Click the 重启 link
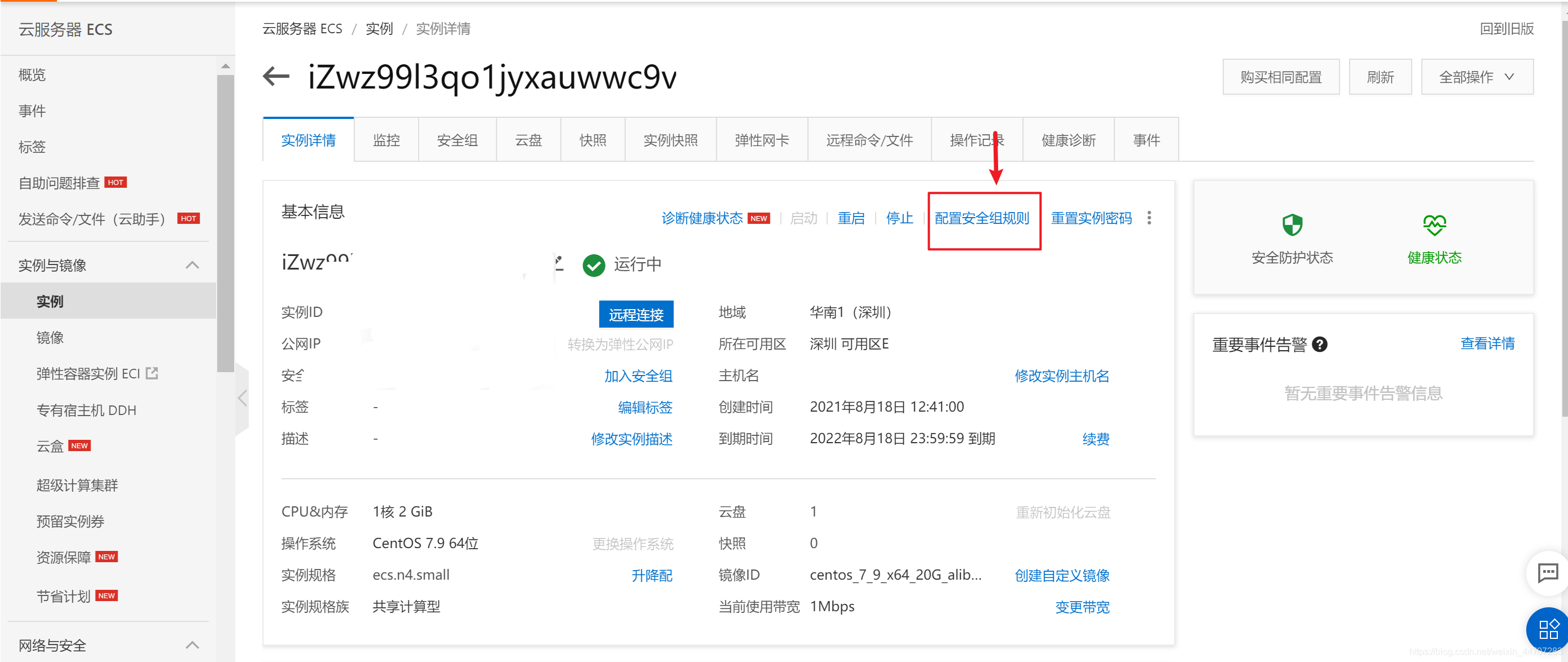 [x=850, y=218]
